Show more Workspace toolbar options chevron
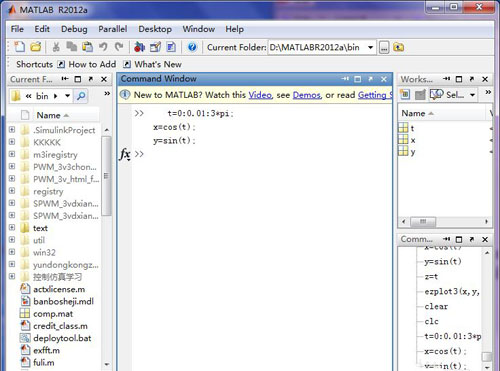 pyautogui.click(x=488, y=92)
